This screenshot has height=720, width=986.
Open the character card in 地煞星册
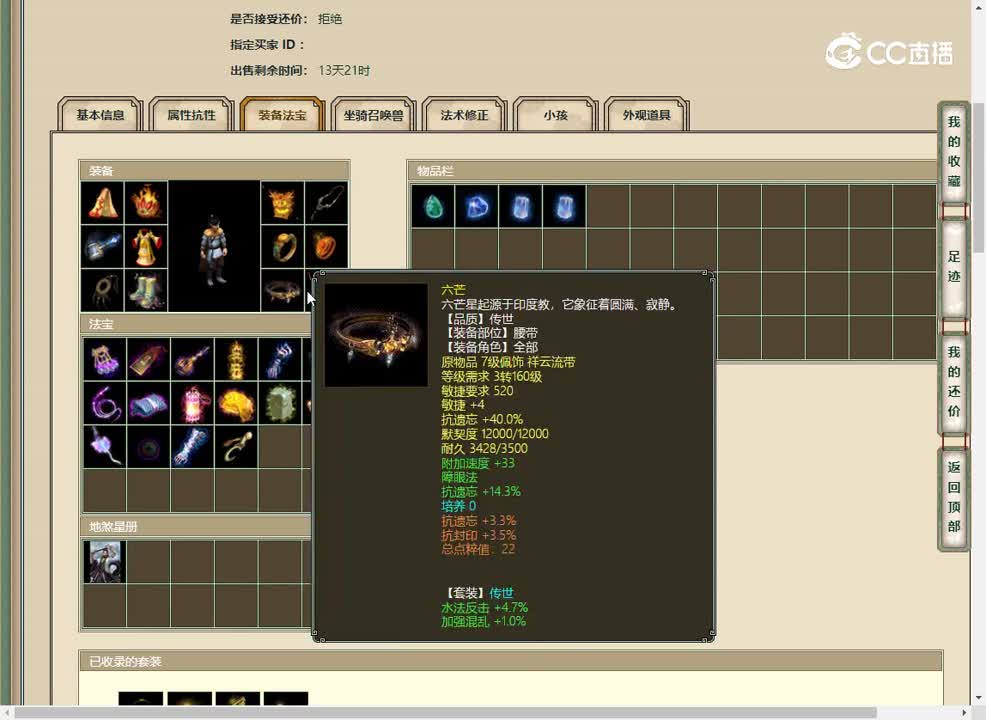point(104,561)
